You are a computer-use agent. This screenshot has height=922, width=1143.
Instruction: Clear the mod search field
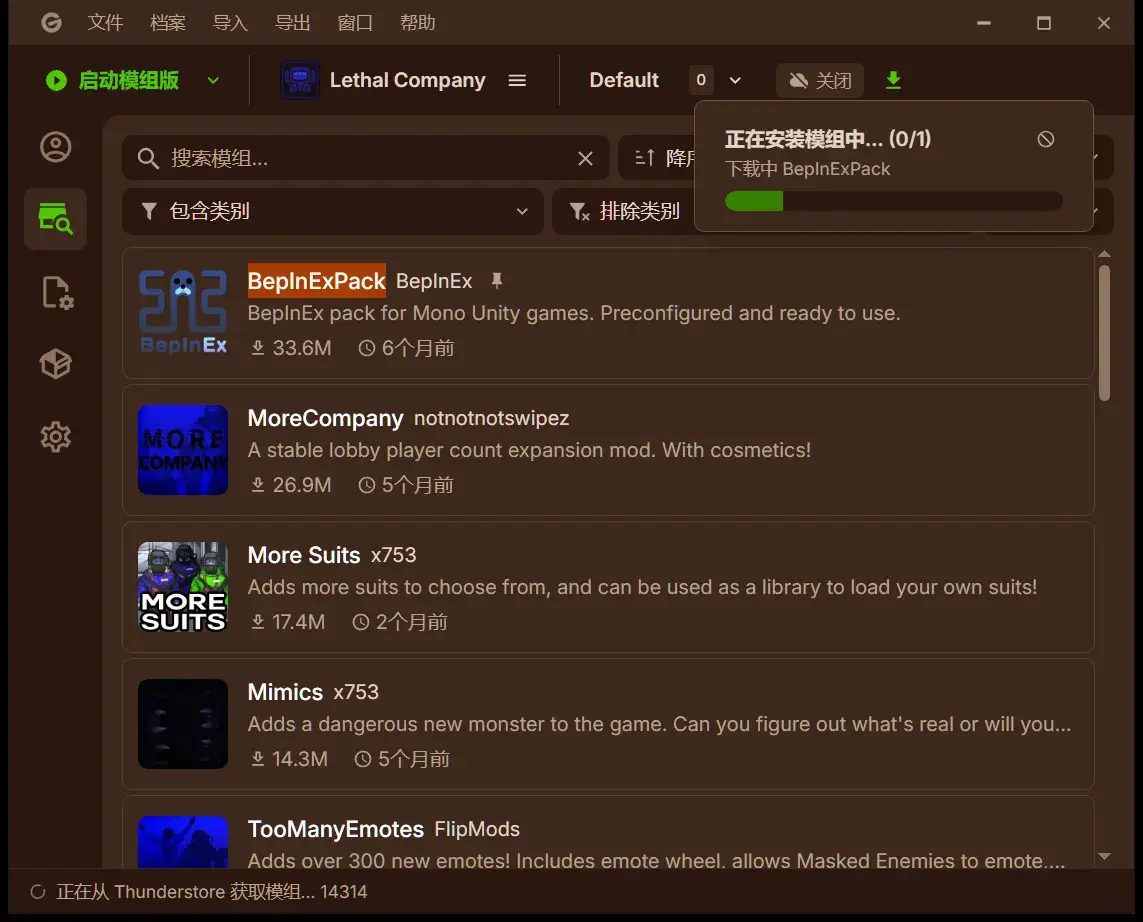585,158
